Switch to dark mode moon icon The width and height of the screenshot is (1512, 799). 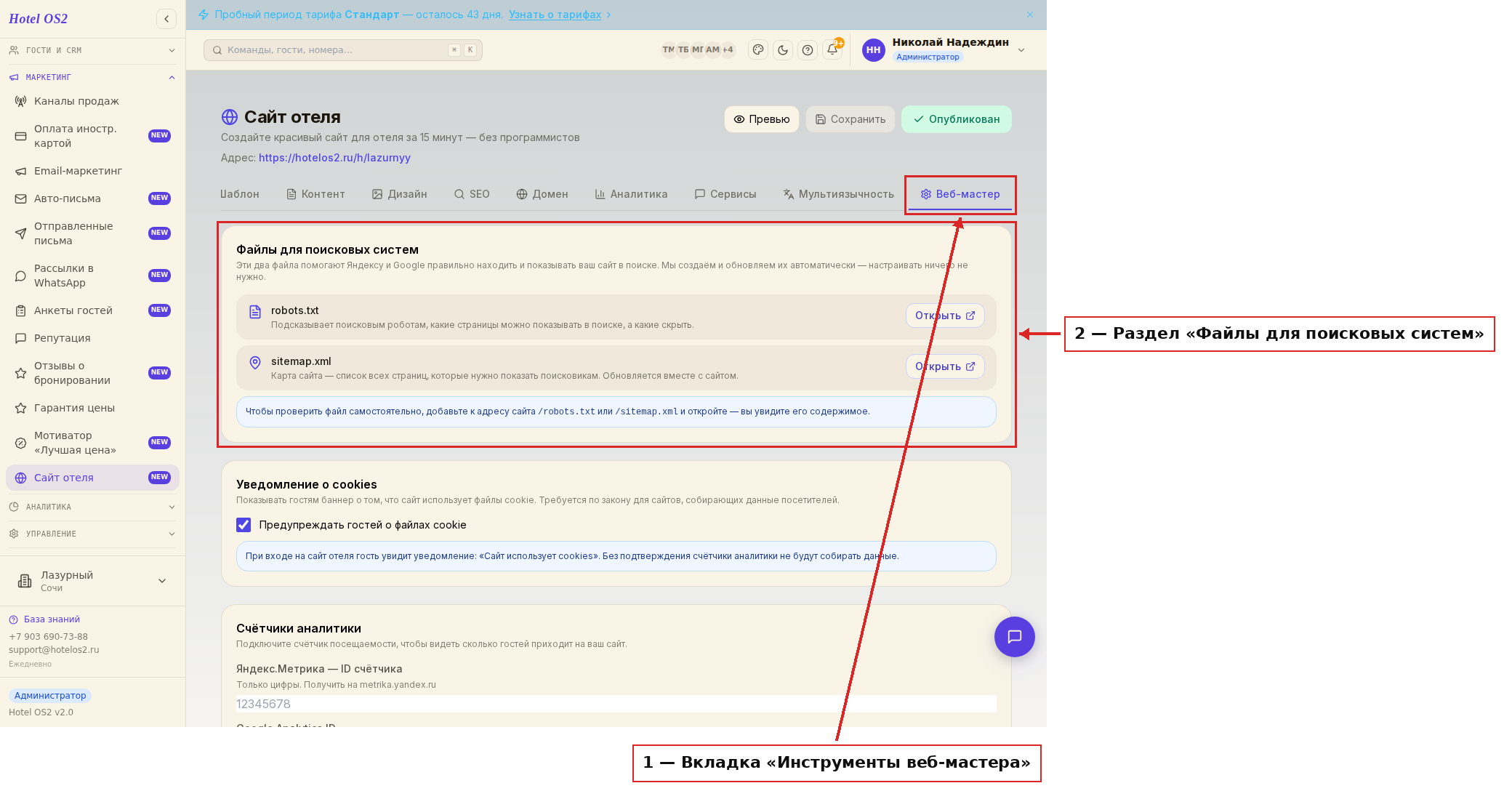pos(783,49)
